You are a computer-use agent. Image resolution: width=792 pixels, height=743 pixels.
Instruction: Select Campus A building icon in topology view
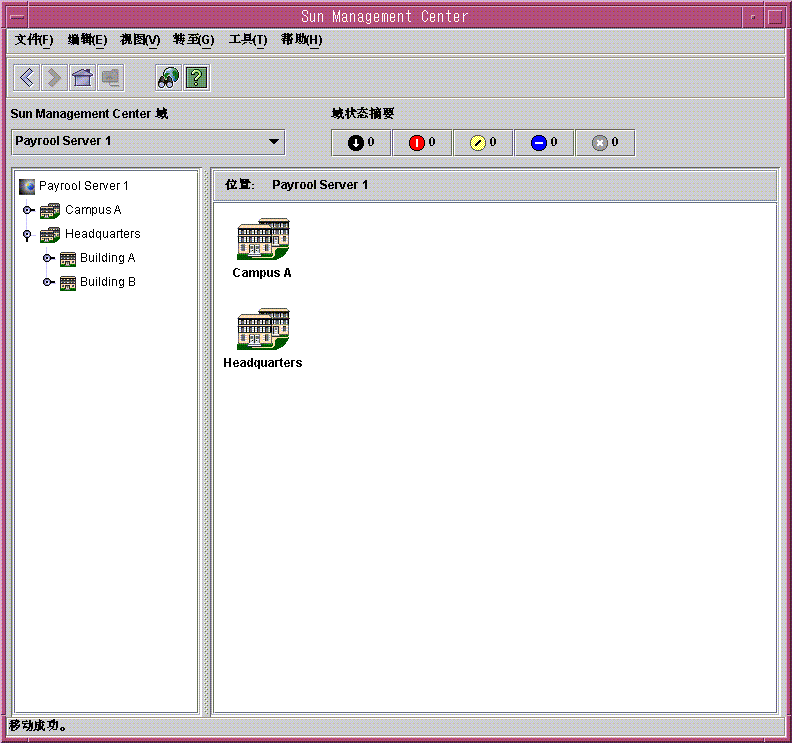point(263,238)
